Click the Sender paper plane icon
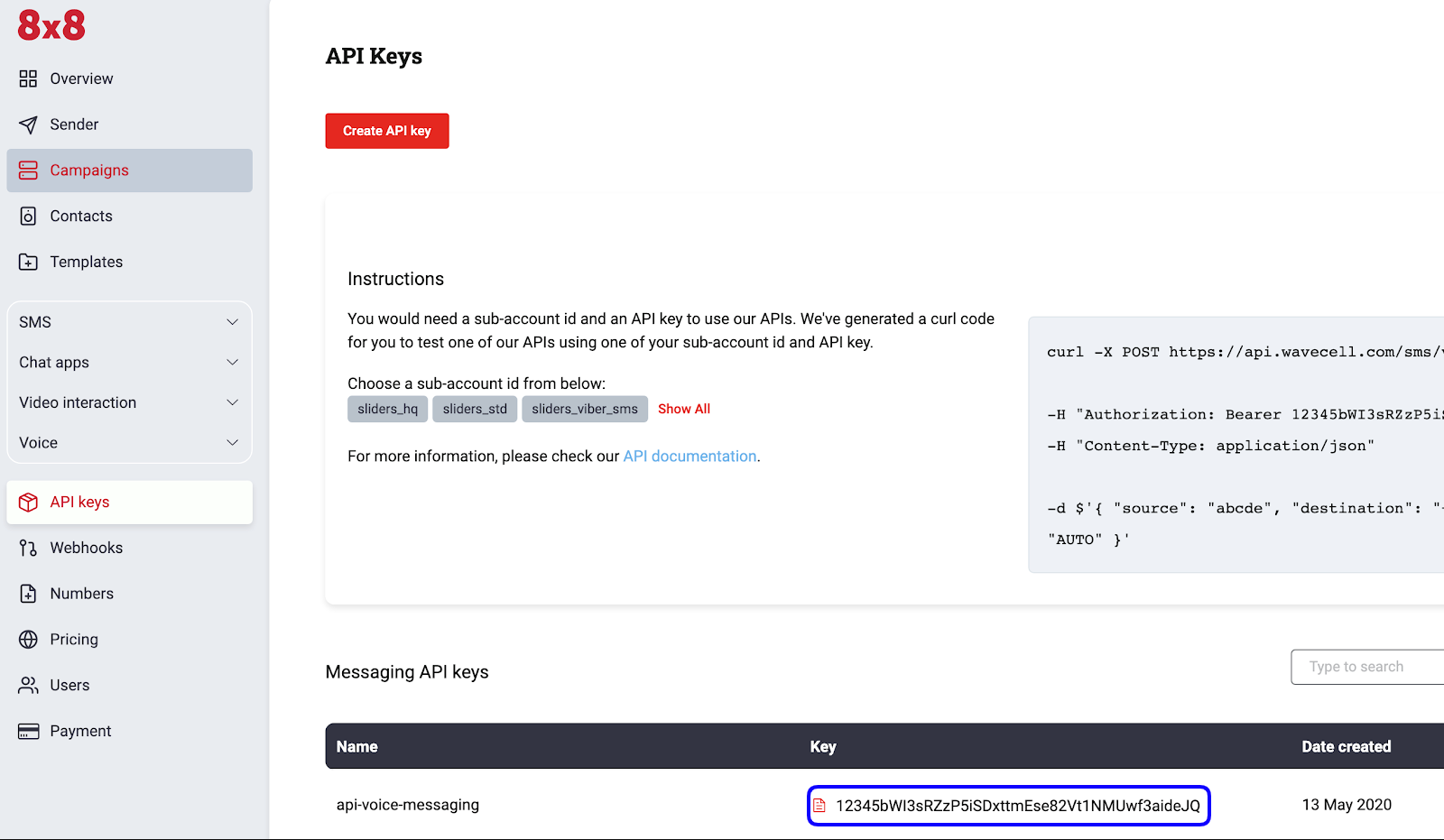This screenshot has width=1444, height=840. pyautogui.click(x=28, y=125)
